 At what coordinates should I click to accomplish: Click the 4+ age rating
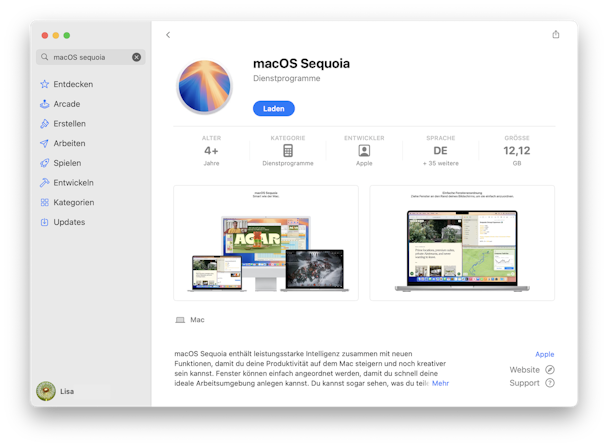pyautogui.click(x=211, y=150)
